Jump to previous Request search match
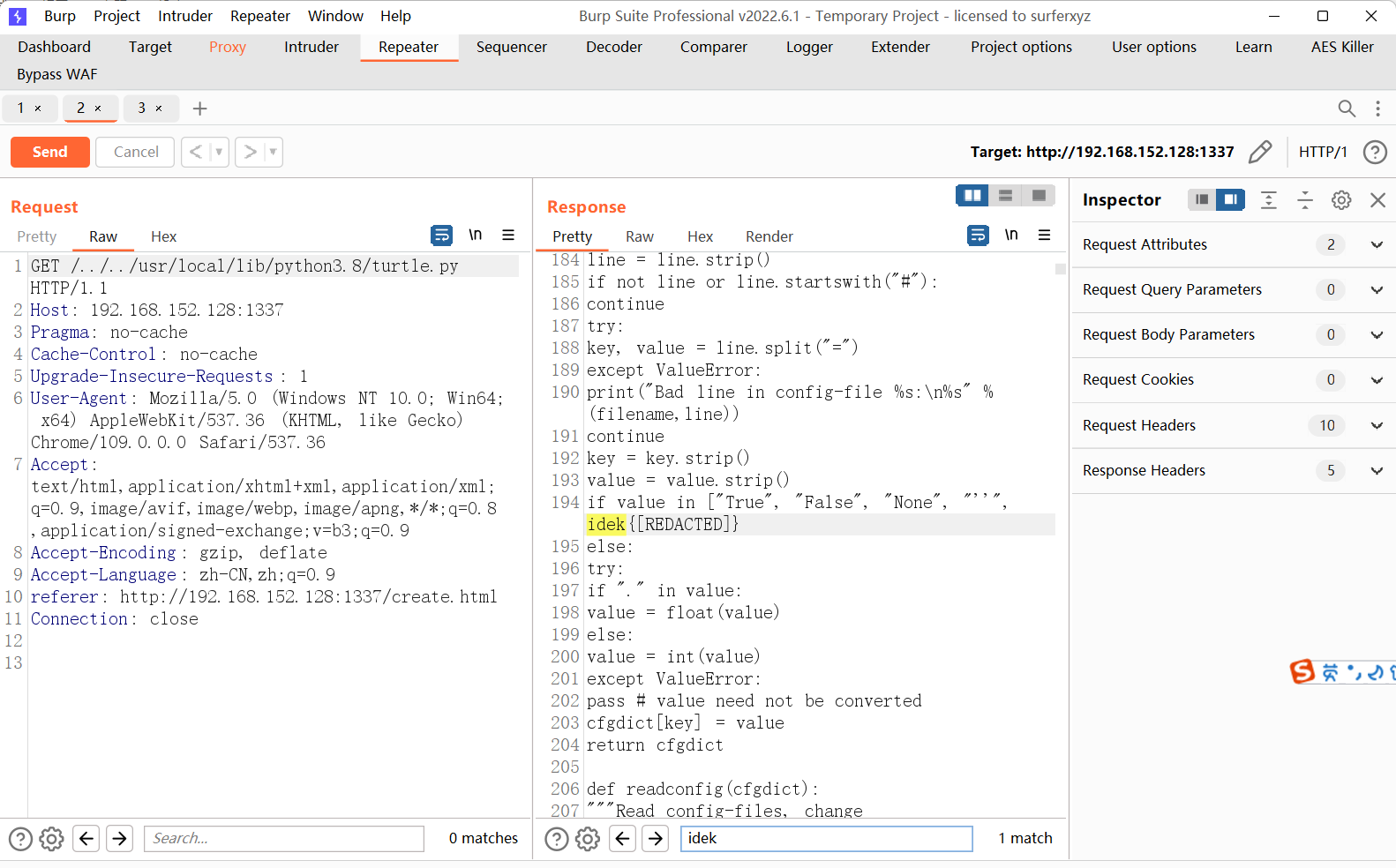 [x=86, y=838]
